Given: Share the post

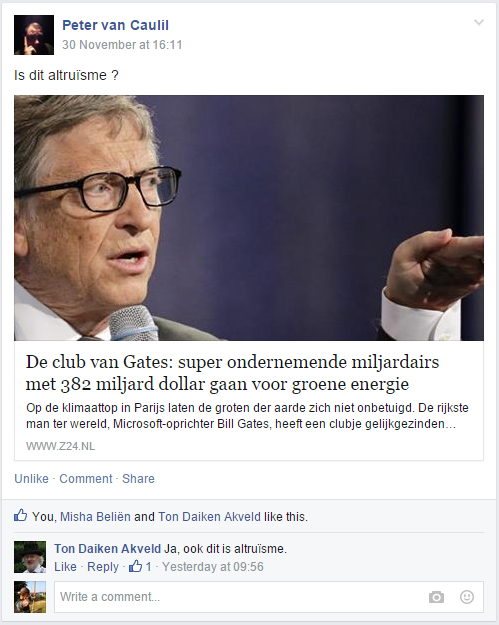Looking at the screenshot, I should 138,478.
